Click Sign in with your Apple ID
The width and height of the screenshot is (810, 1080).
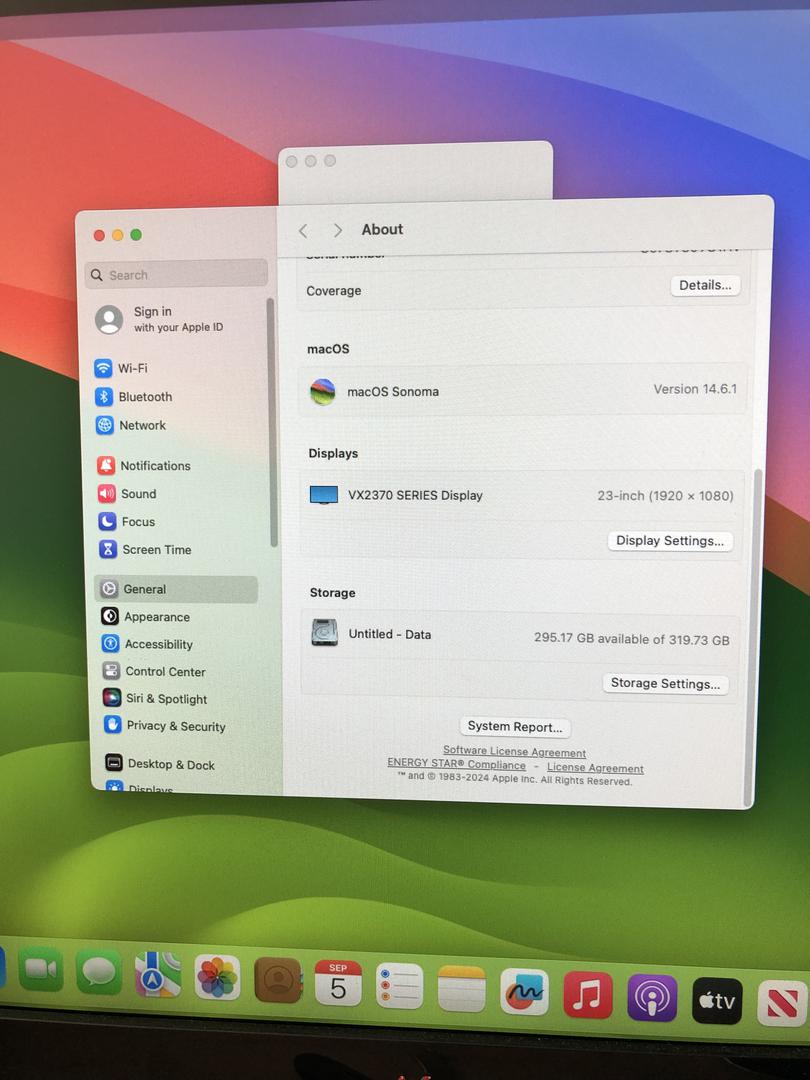[x=165, y=319]
